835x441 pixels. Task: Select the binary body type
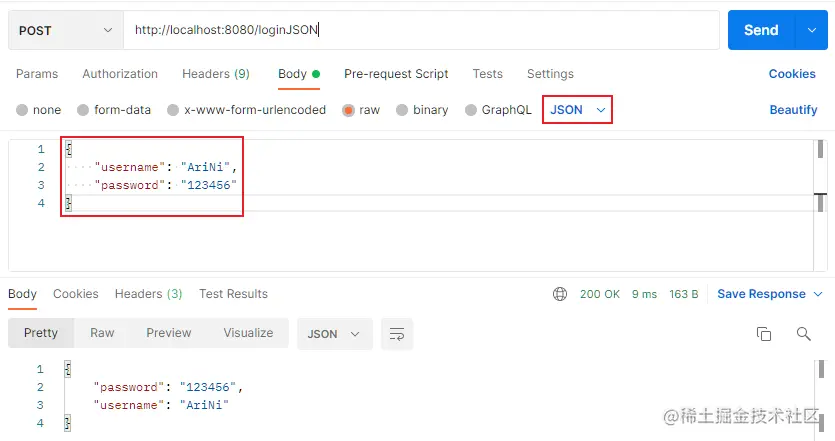tap(422, 110)
